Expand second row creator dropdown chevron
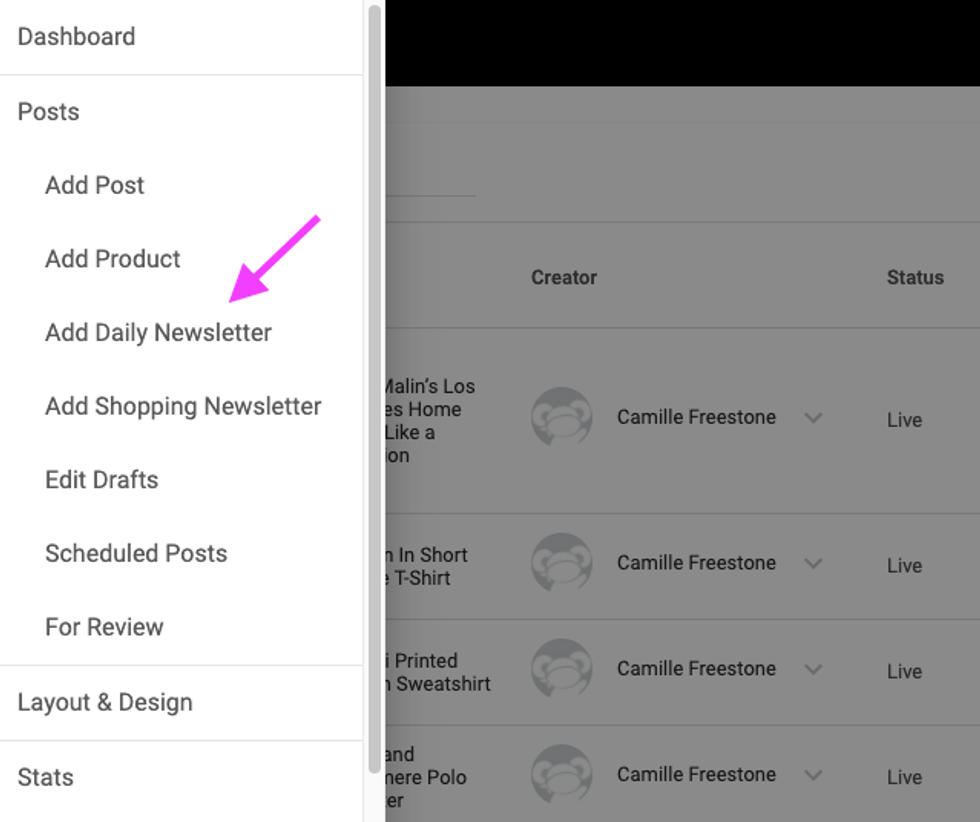This screenshot has height=822, width=980. tap(813, 564)
